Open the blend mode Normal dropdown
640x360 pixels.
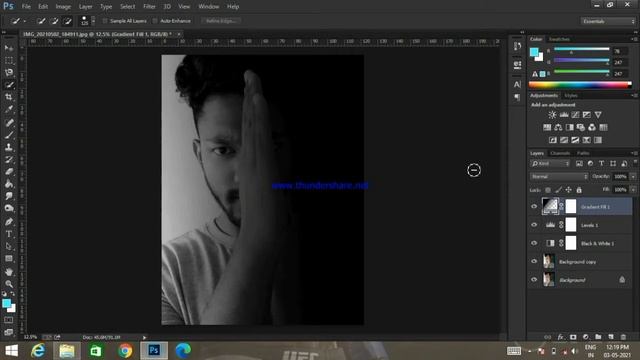tap(559, 176)
